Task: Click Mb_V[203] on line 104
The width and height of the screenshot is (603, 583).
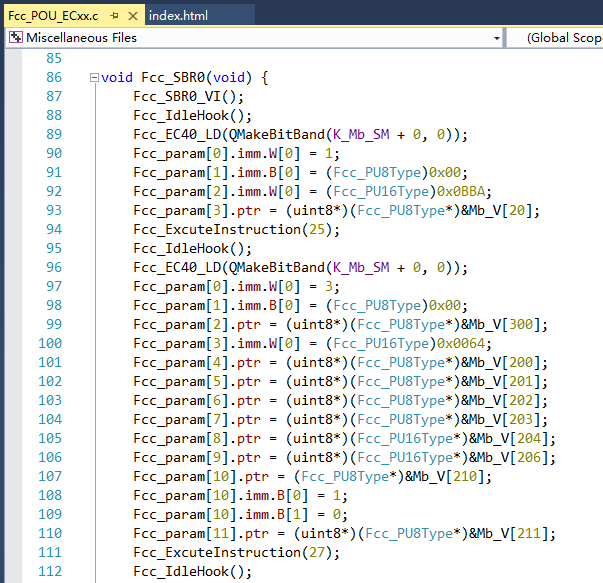Action: pos(504,420)
